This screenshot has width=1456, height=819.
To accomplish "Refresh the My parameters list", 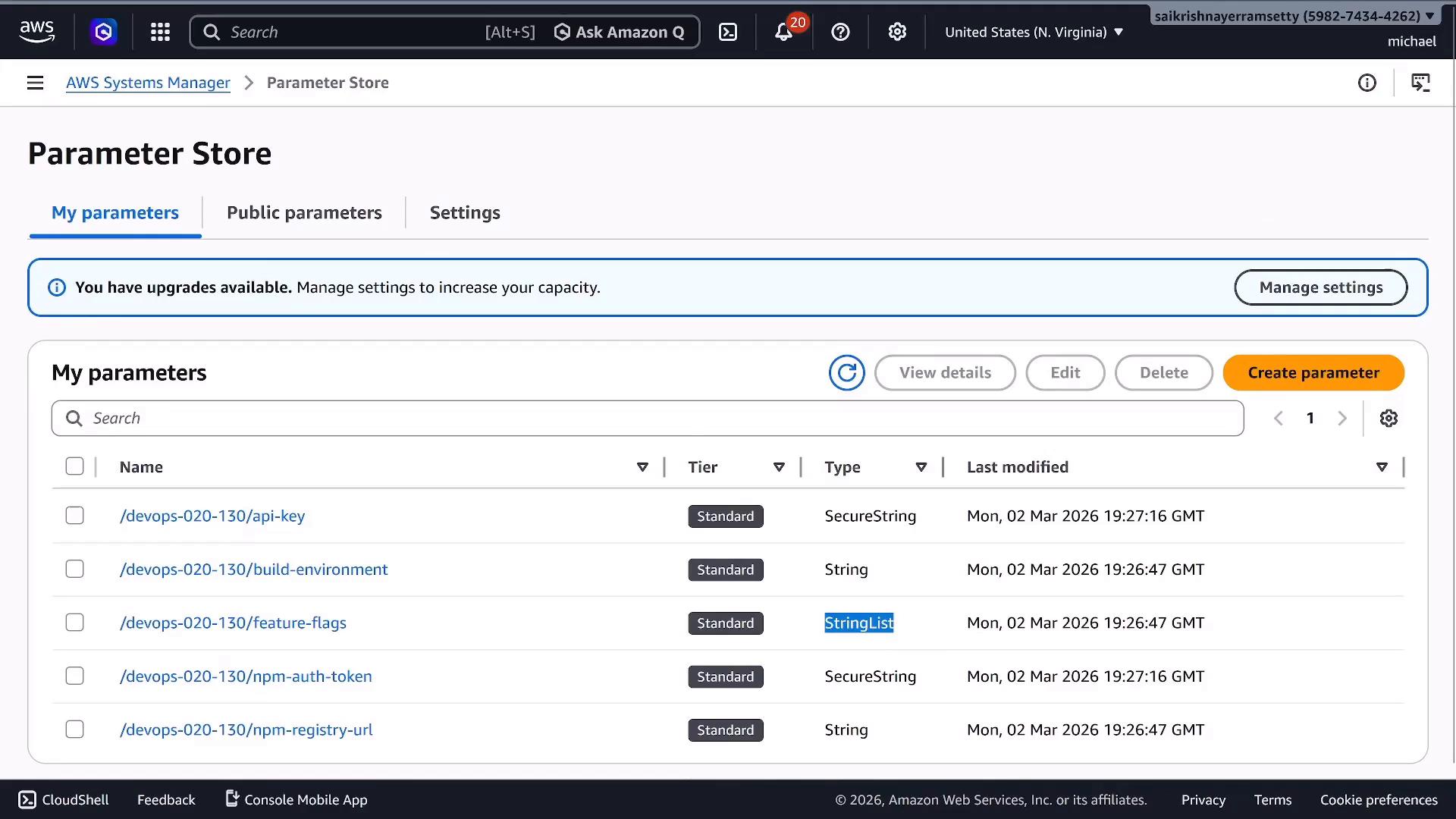I will click(847, 372).
